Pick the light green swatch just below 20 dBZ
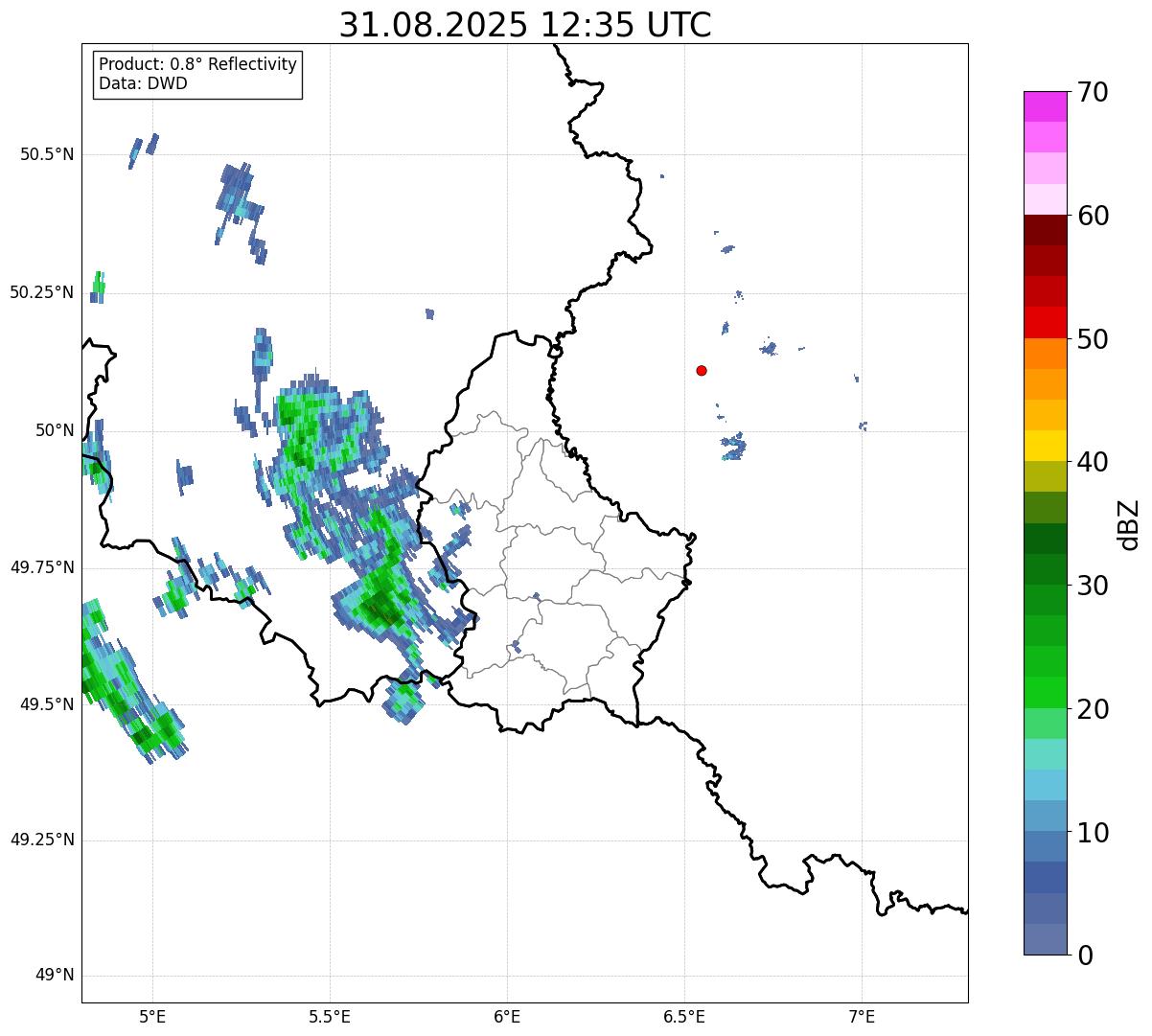1152x1036 pixels. click(1046, 724)
